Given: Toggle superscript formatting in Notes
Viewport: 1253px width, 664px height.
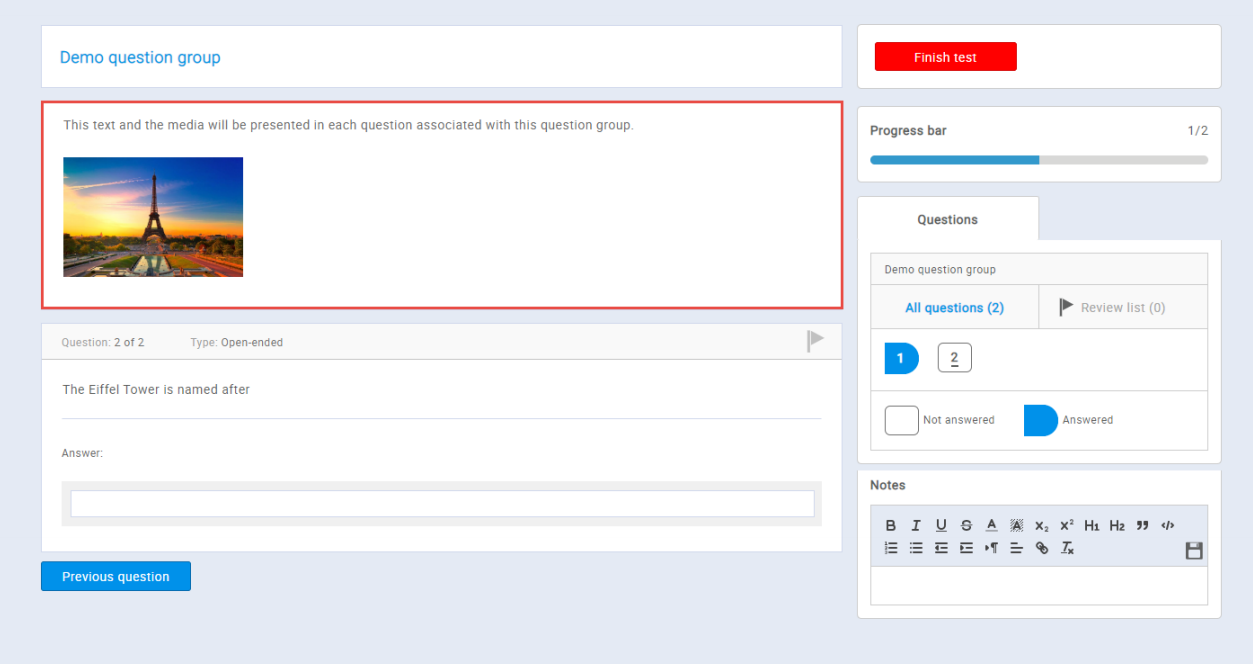Looking at the screenshot, I should point(1066,525).
